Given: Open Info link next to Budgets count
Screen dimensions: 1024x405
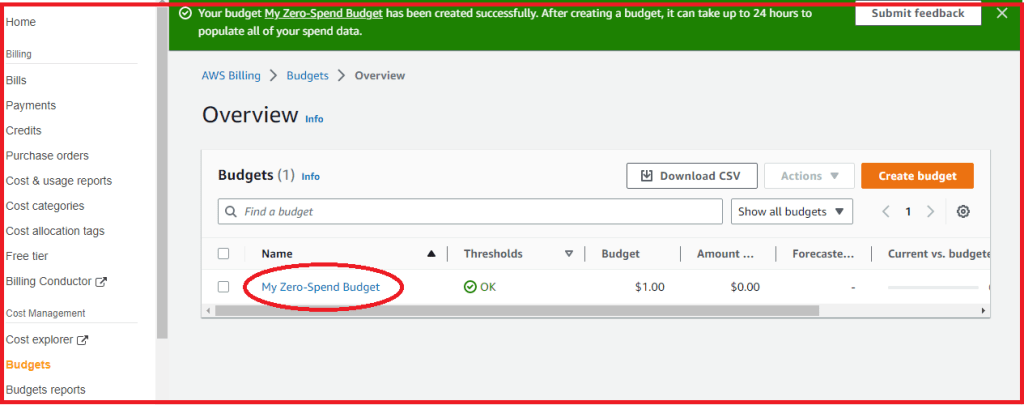Looking at the screenshot, I should (x=310, y=176).
